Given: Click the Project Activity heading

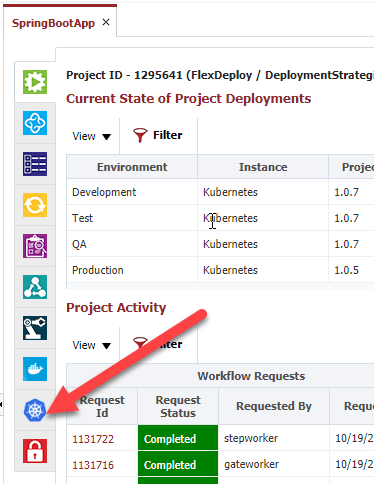Looking at the screenshot, I should tap(116, 308).
